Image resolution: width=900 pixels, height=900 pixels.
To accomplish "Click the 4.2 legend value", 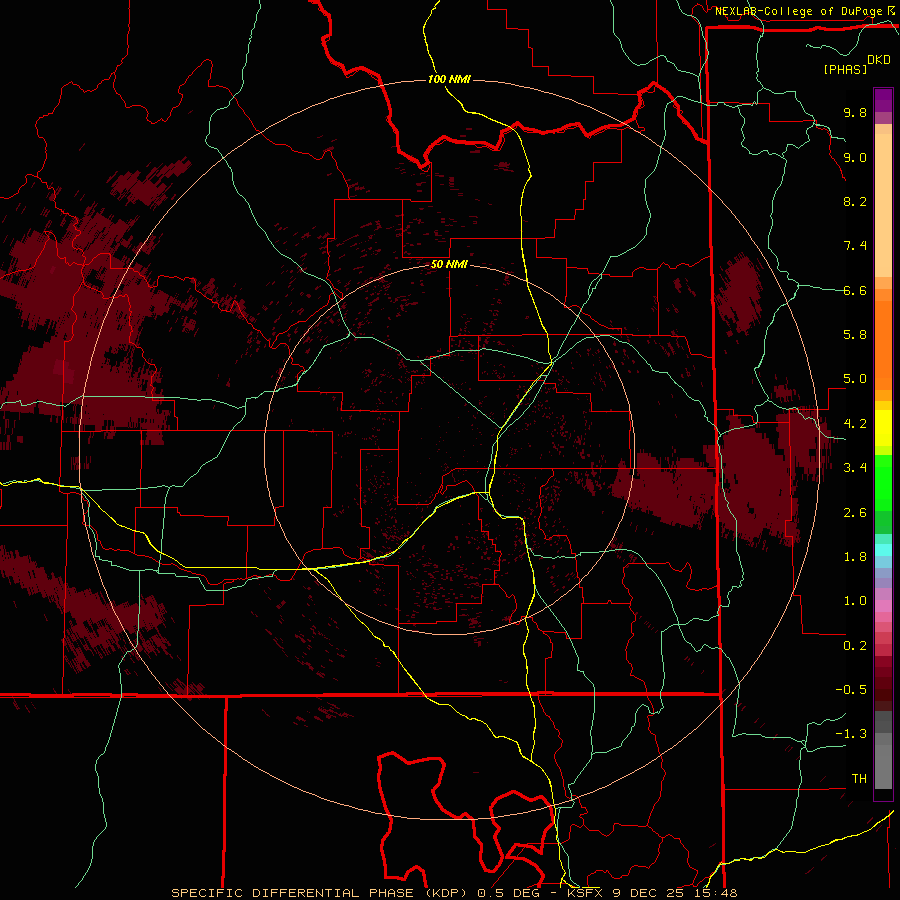I will (855, 424).
